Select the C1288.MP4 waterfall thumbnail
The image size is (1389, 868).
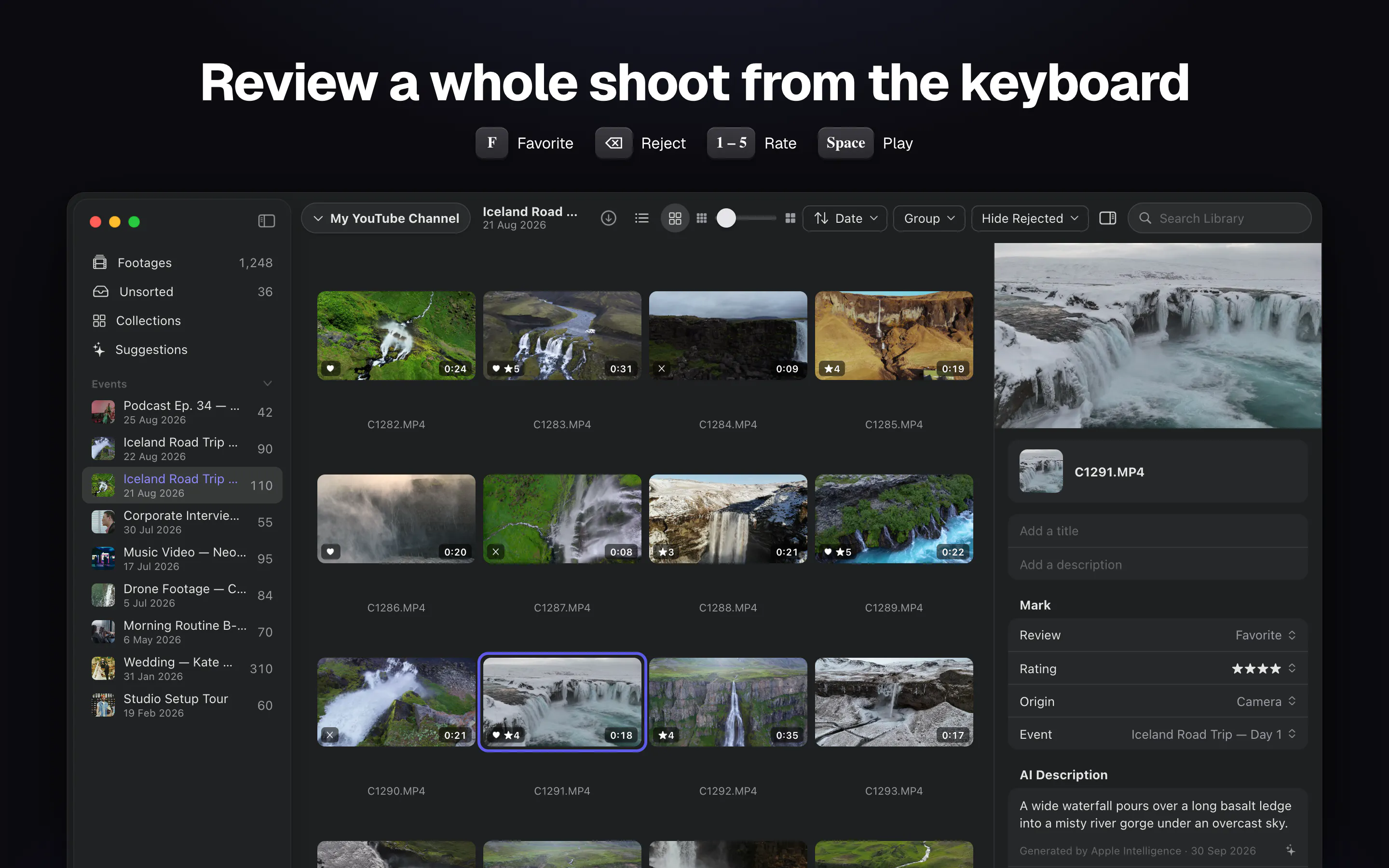click(x=728, y=518)
